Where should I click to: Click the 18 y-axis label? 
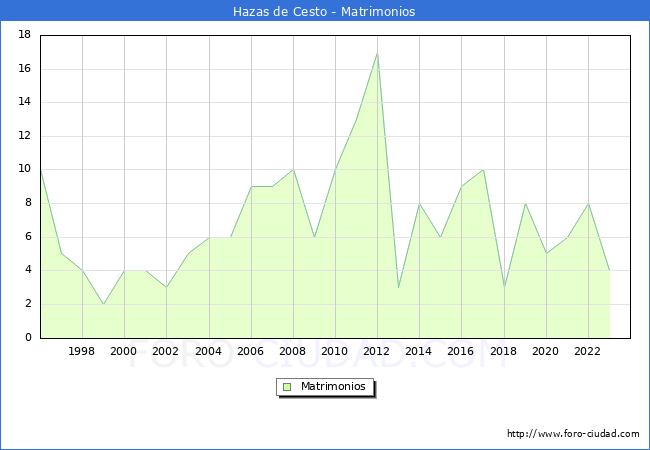click(24, 35)
